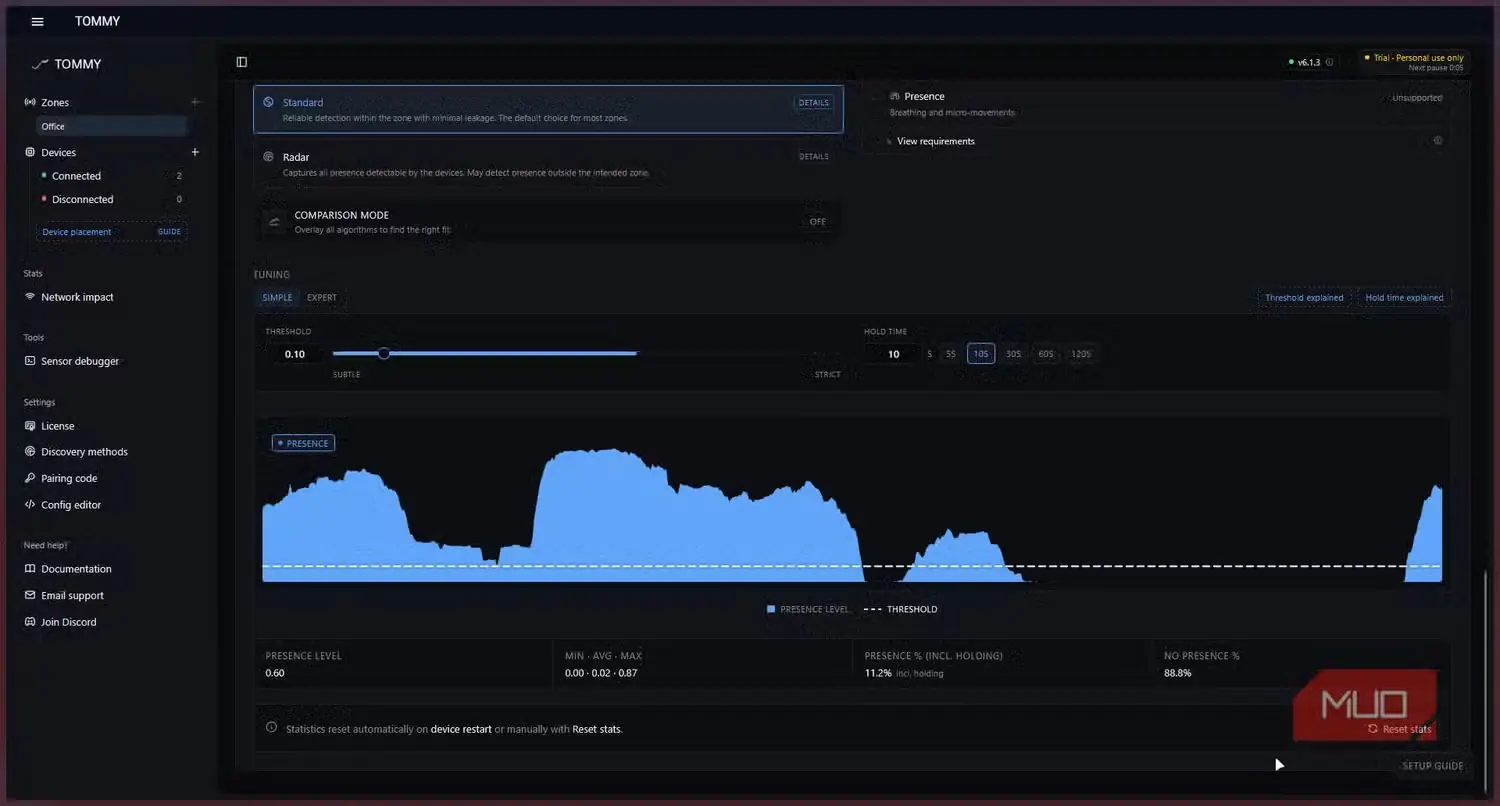Open the hamburger menu beside TOMMY
1500x806 pixels.
pyautogui.click(x=38, y=21)
